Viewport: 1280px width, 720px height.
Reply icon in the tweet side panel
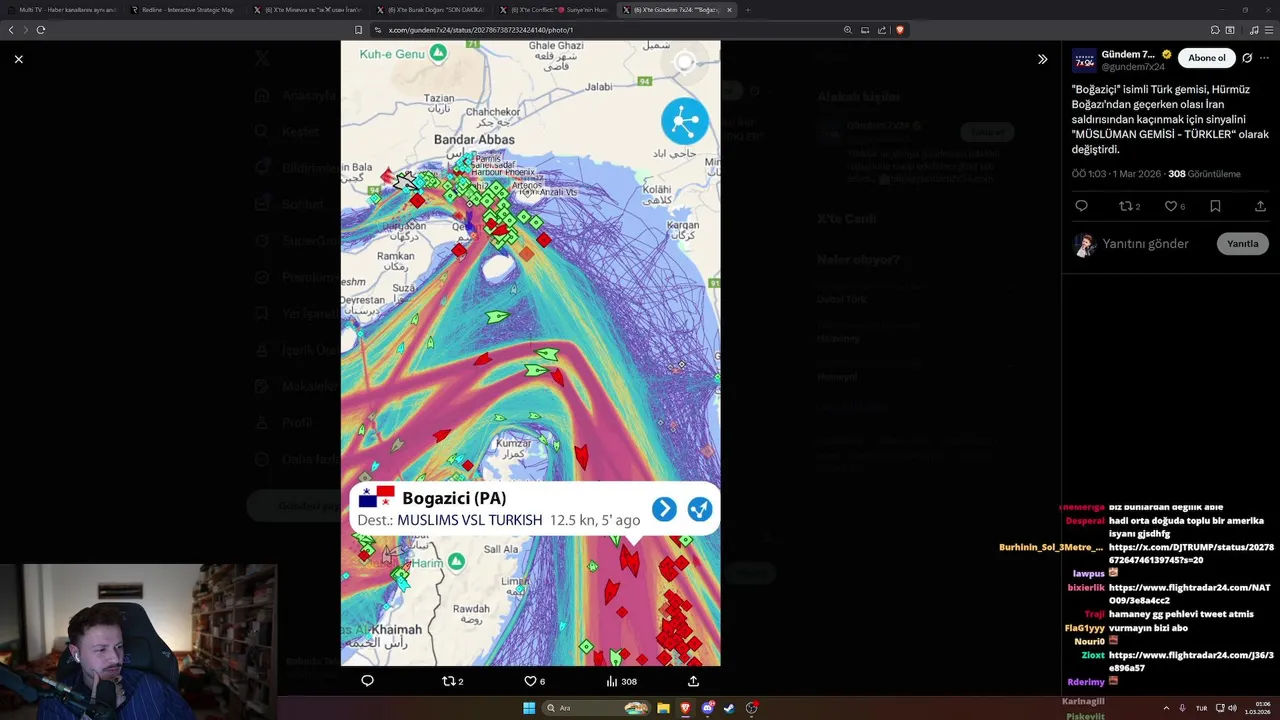point(1081,206)
